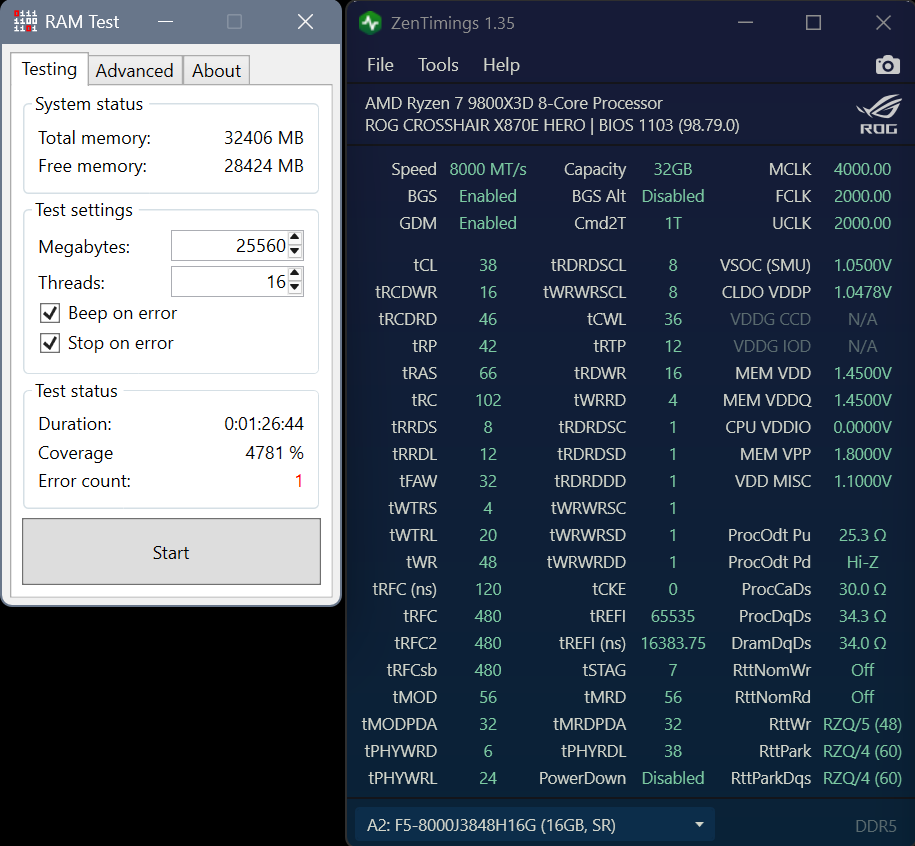
Task: Click the MCLK value 4000.00
Action: click(x=862, y=169)
